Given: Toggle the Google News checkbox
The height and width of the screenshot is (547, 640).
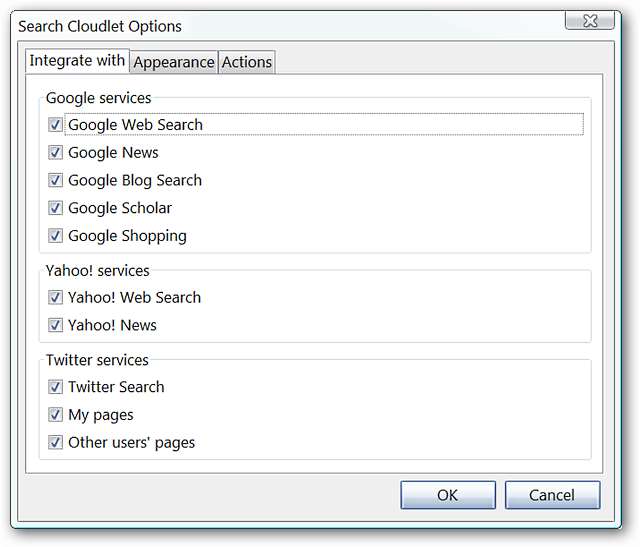Looking at the screenshot, I should point(55,153).
